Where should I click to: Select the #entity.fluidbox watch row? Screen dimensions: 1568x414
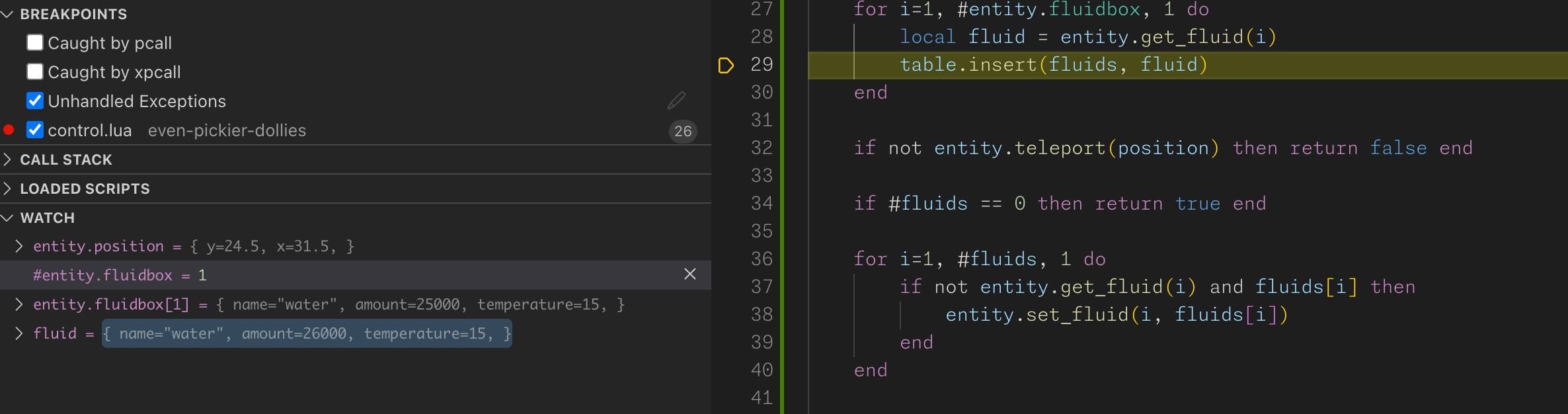coord(331,275)
